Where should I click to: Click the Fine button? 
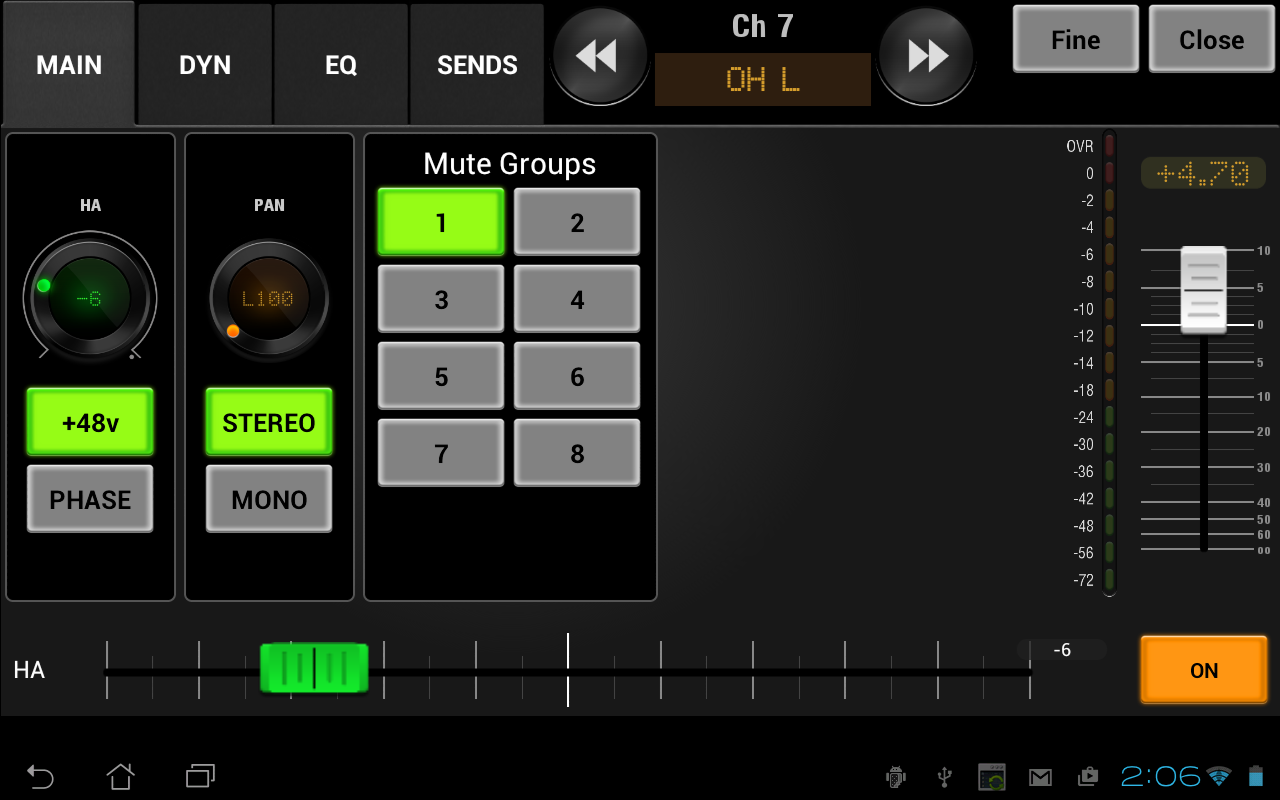point(1076,39)
